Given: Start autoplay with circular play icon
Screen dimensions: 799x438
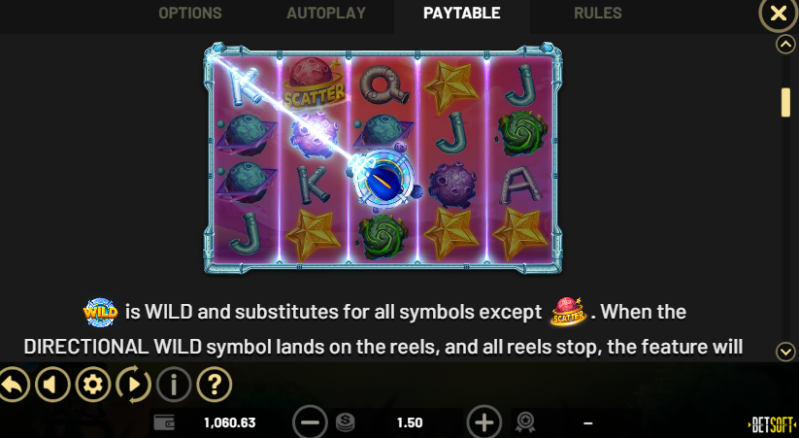Looking at the screenshot, I should click(134, 385).
